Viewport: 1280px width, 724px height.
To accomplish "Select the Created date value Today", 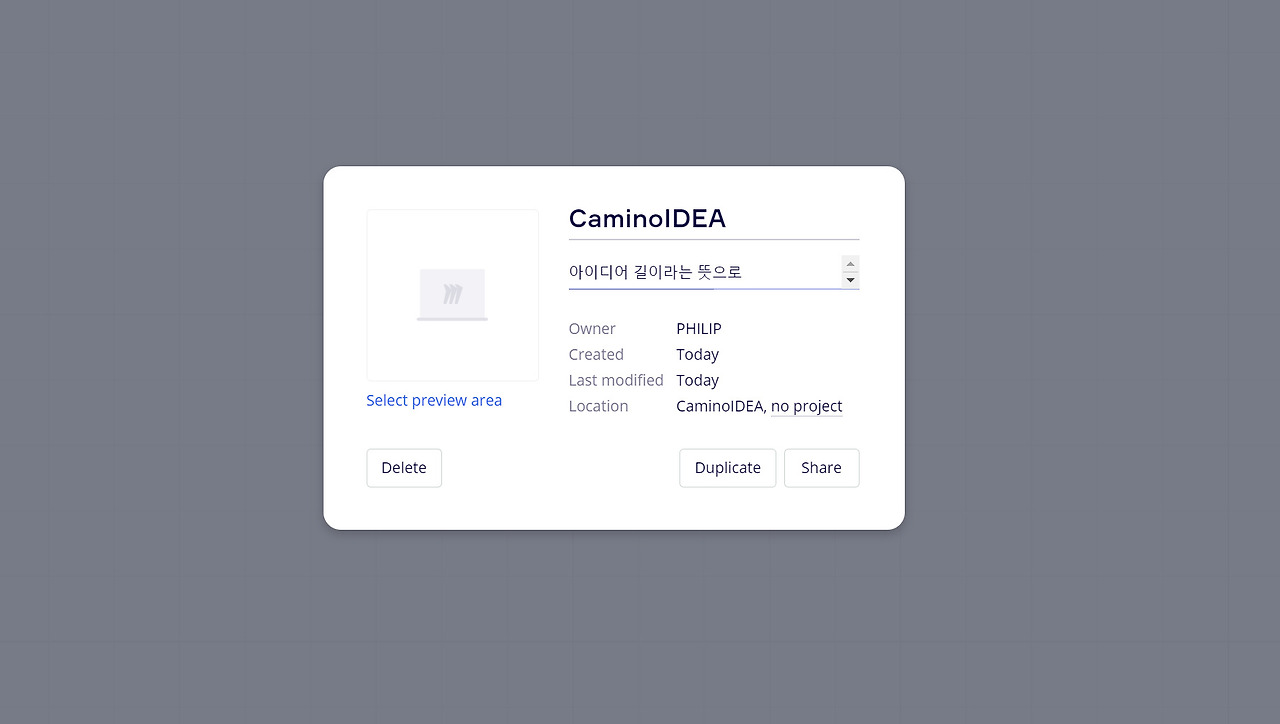I will point(698,355).
